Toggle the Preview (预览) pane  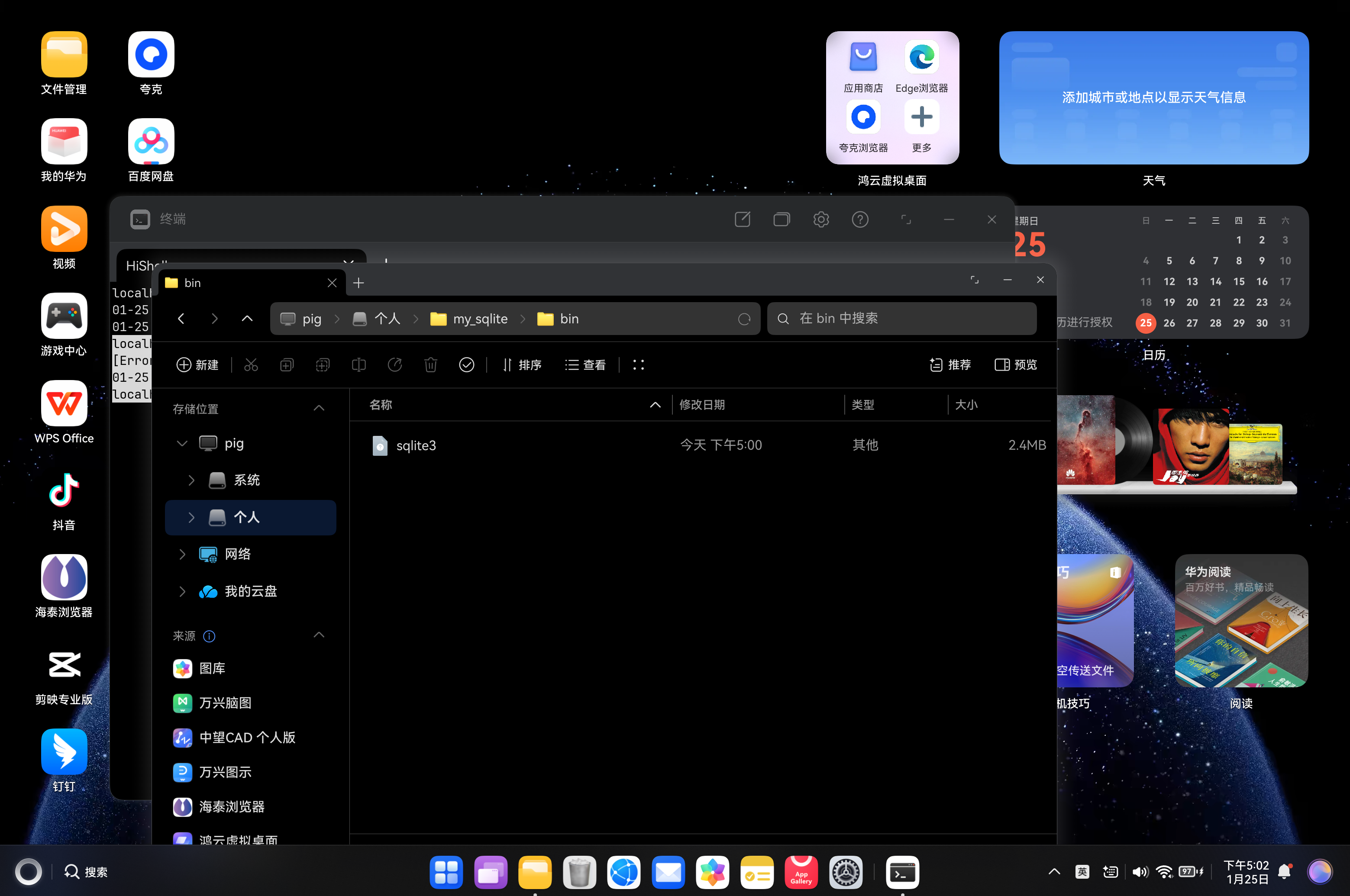(x=1016, y=364)
